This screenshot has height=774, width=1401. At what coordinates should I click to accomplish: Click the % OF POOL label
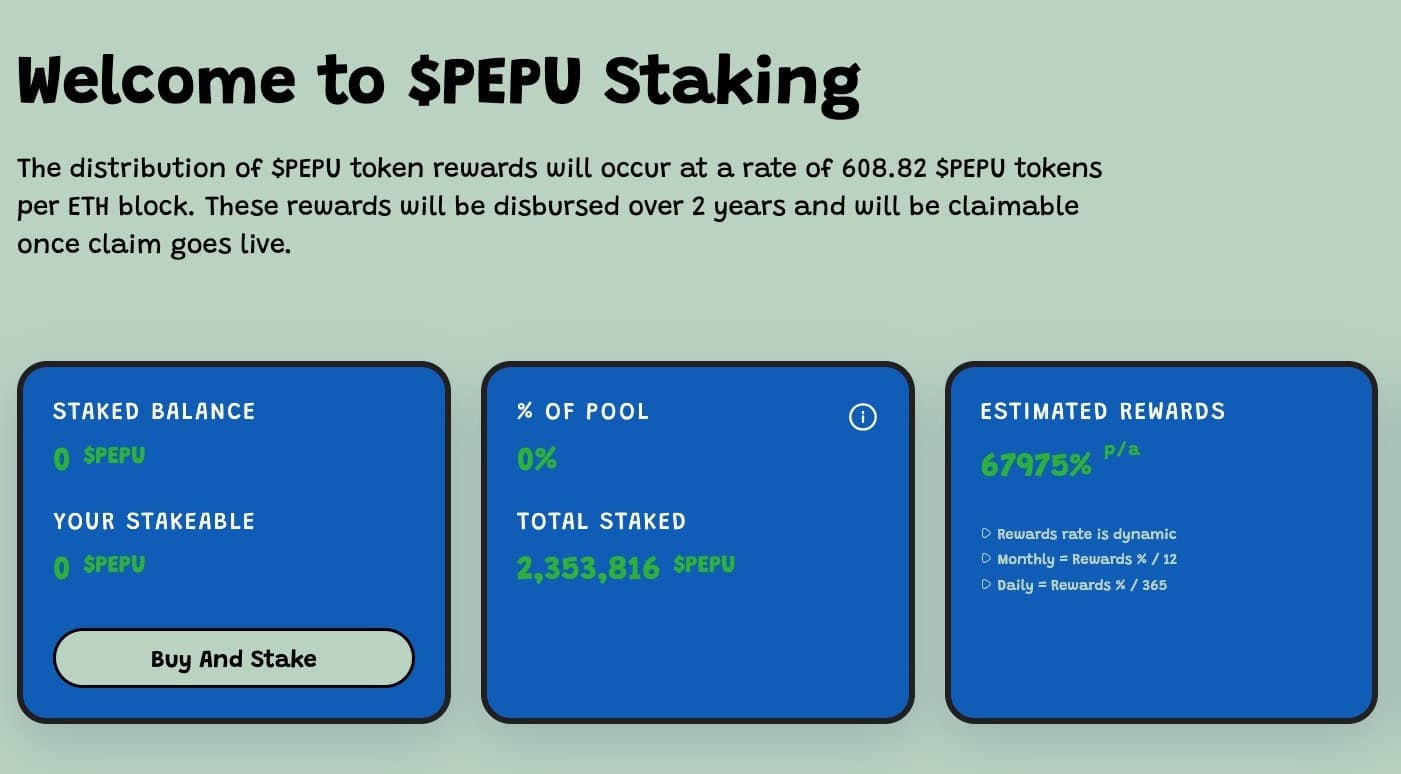[583, 411]
